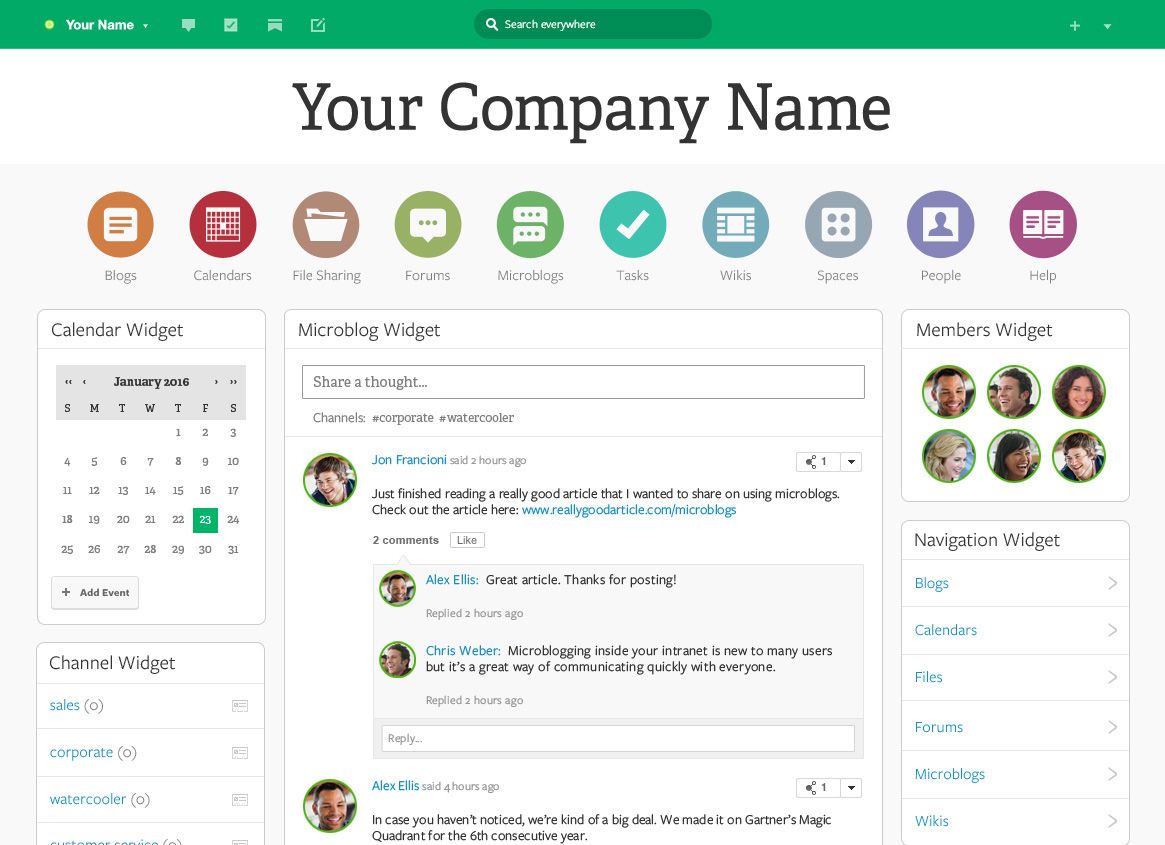Screen dimensions: 1165x845
Task: Open the Microblogs app icon
Action: coord(530,224)
